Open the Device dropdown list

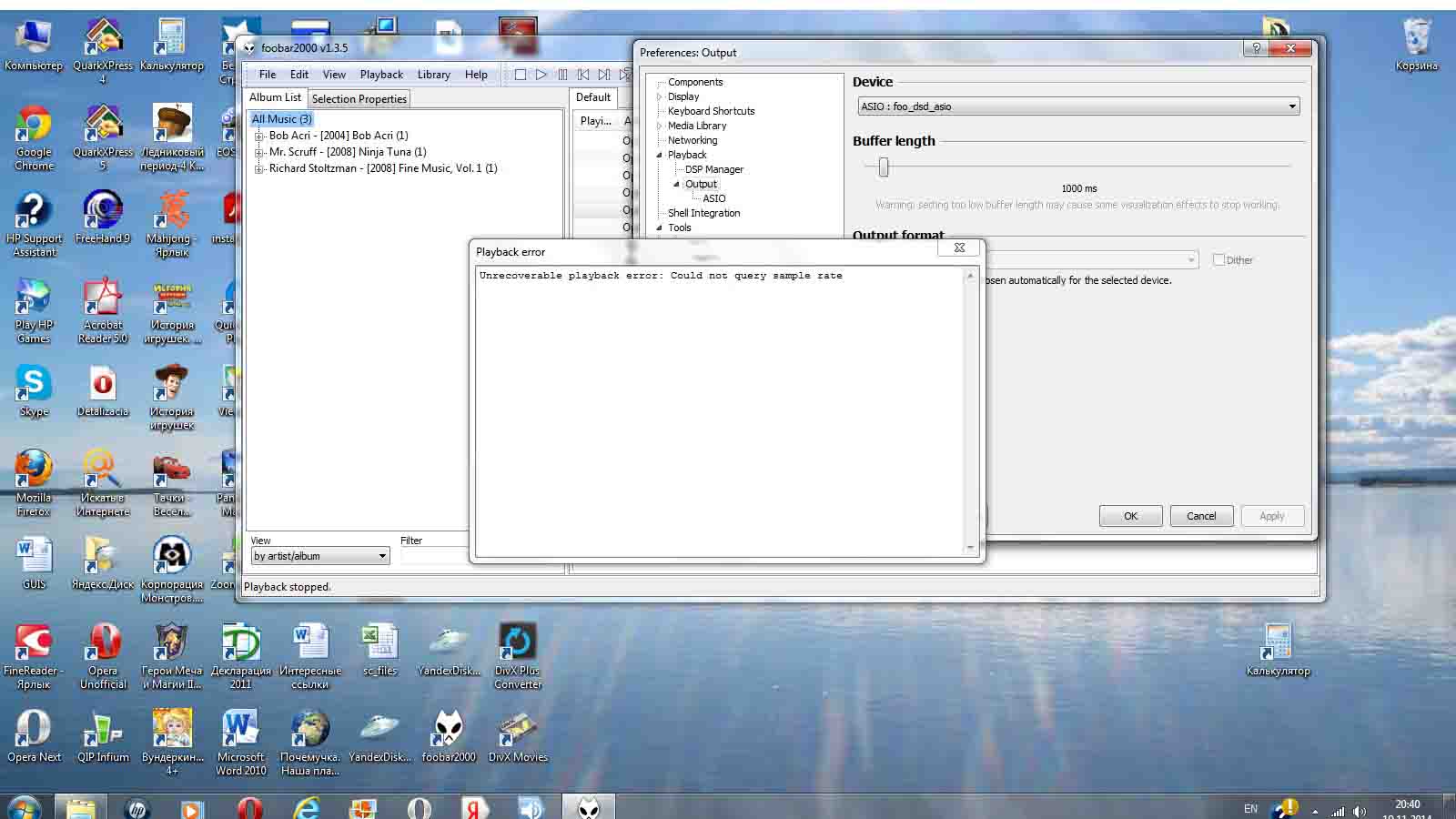pos(1291,106)
